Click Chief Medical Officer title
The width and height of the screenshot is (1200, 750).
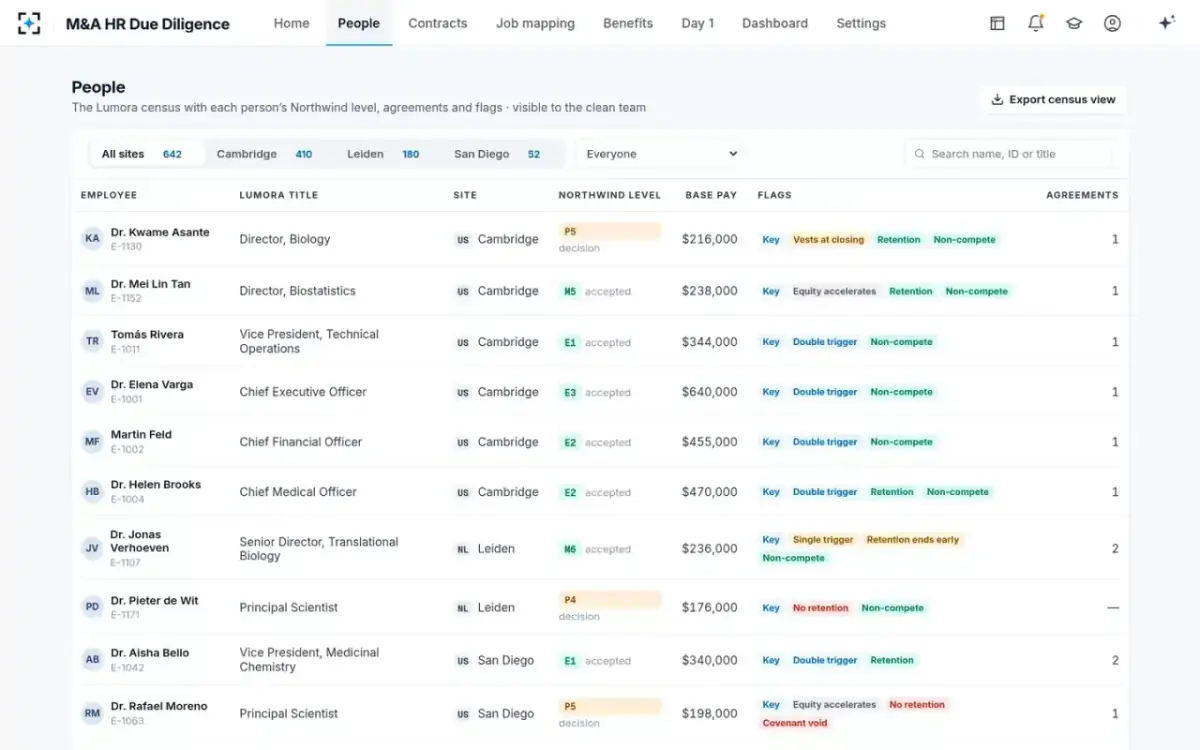[x=298, y=492]
